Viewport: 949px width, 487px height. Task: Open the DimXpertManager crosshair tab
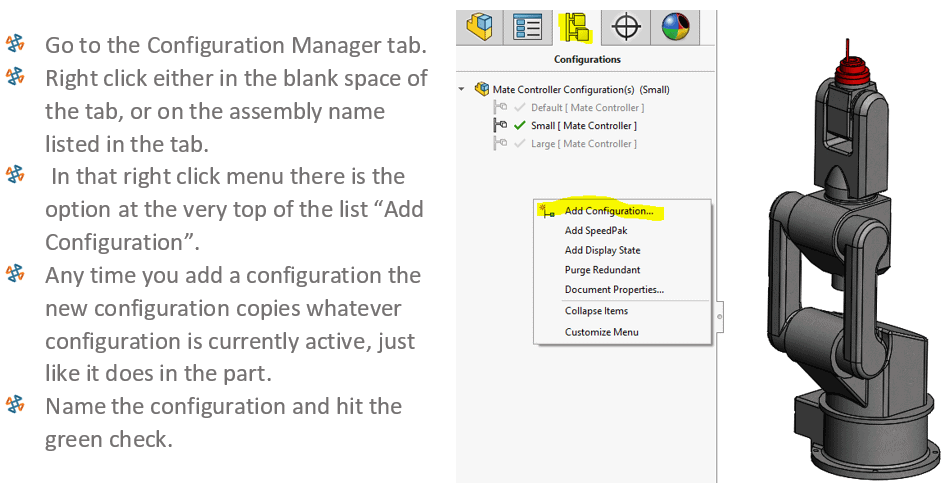point(626,27)
